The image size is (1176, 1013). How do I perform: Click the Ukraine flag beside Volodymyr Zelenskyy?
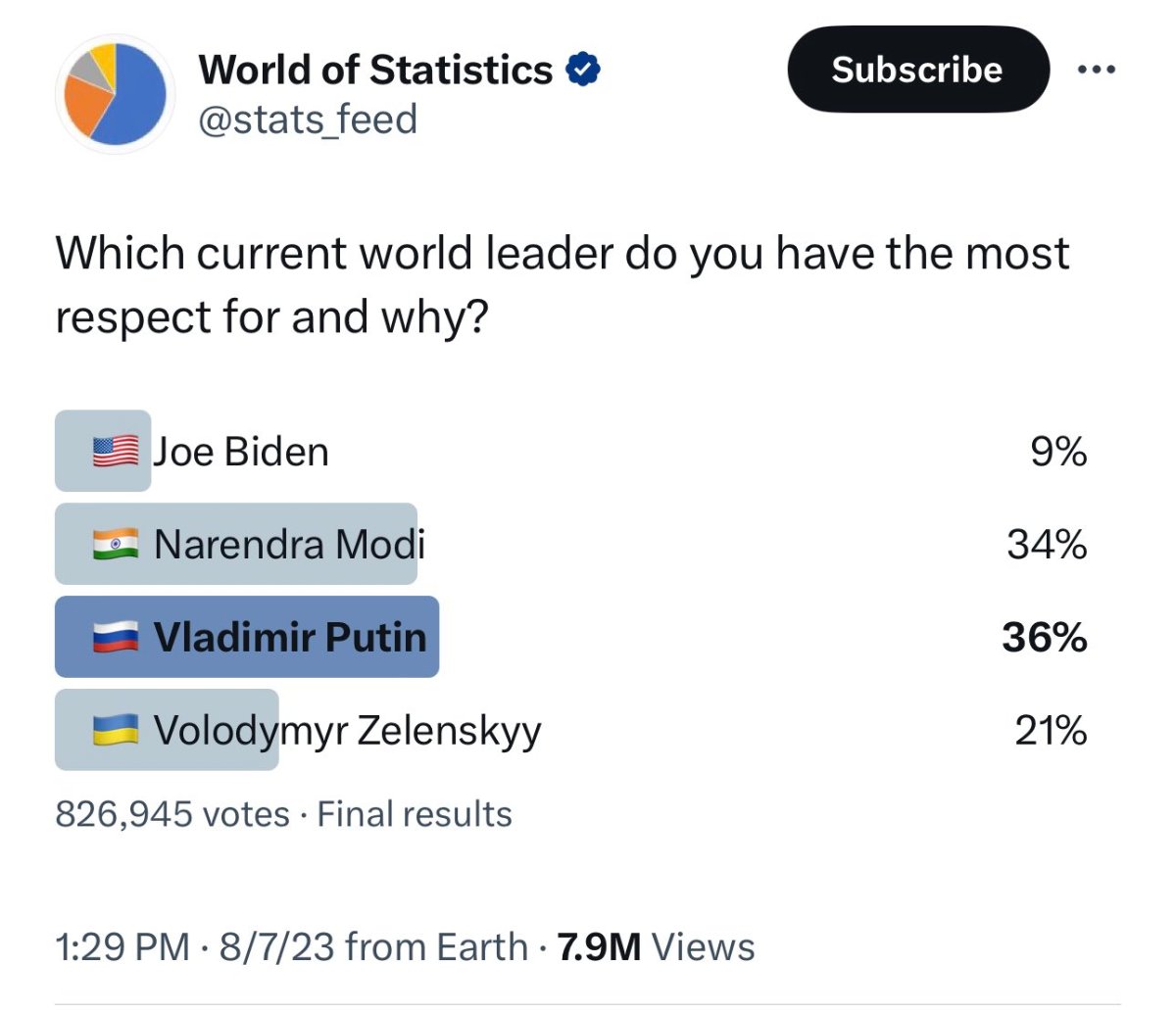point(116,730)
